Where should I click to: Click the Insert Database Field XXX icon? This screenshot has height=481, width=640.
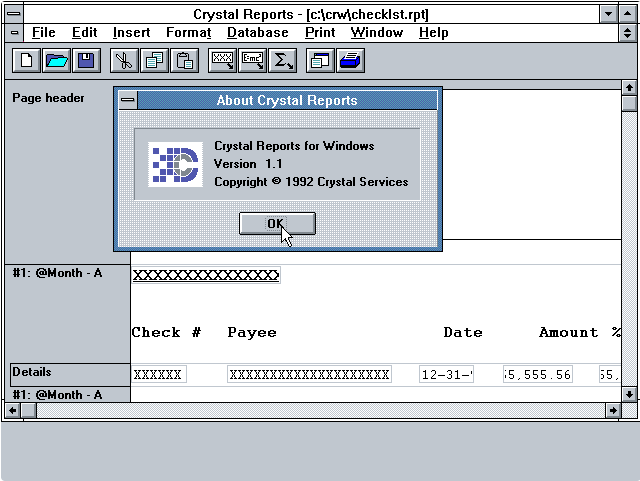coord(222,61)
